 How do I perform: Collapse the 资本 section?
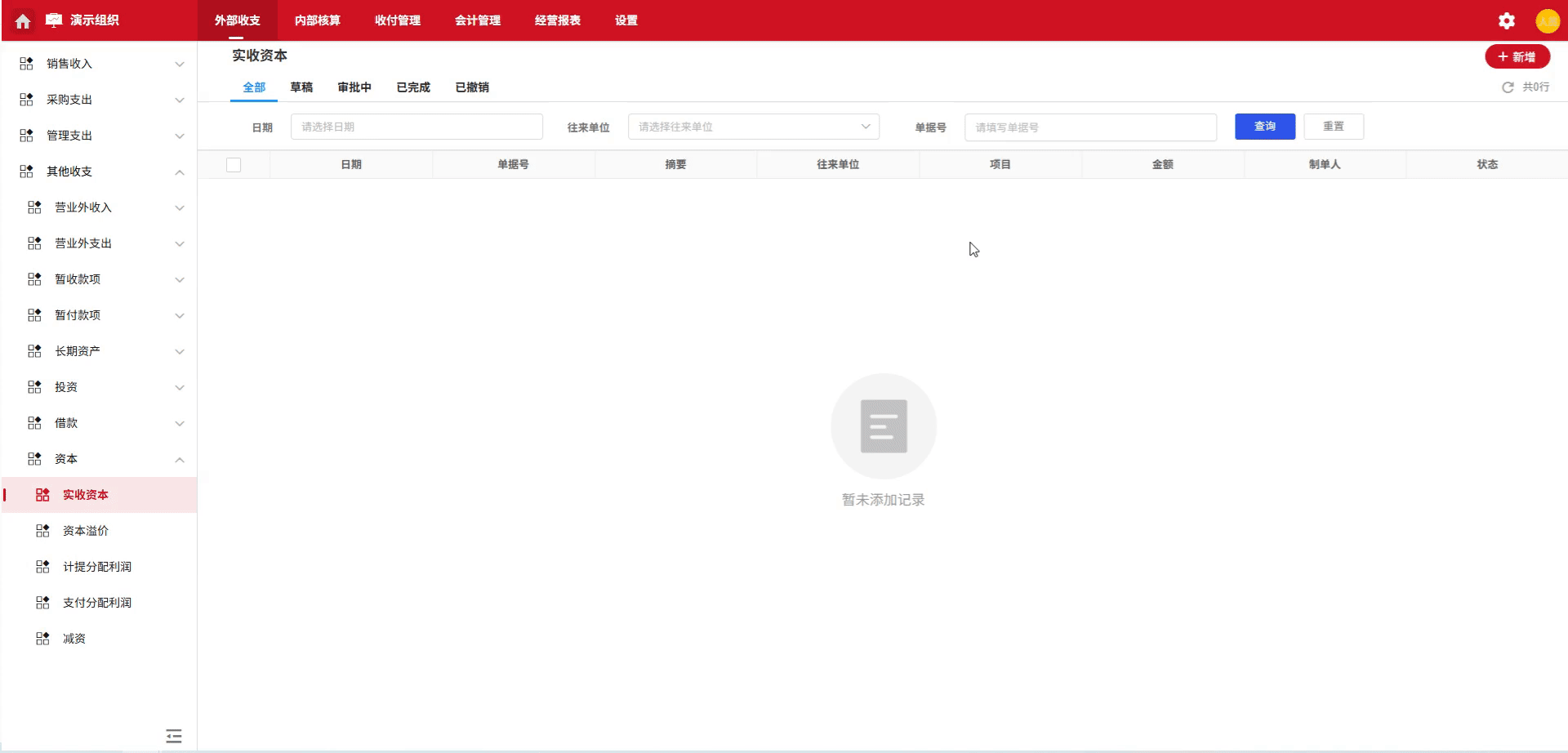click(x=180, y=459)
